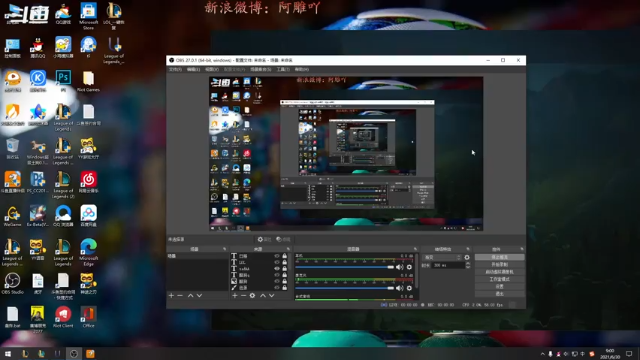Increase transition duration with the up arrow
Image resolution: width=640 pixels, height=360 pixels.
[x=468, y=264]
